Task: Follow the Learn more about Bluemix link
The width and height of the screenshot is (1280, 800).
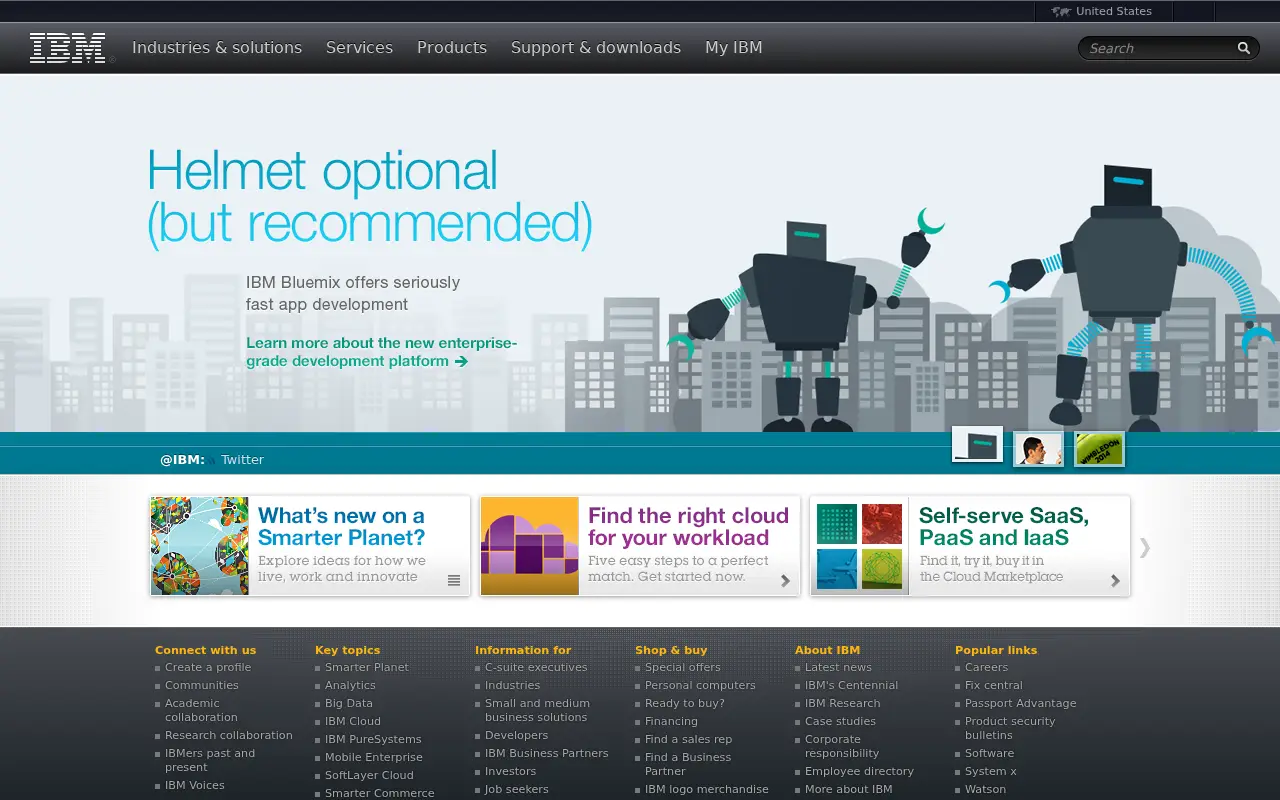Action: click(382, 352)
